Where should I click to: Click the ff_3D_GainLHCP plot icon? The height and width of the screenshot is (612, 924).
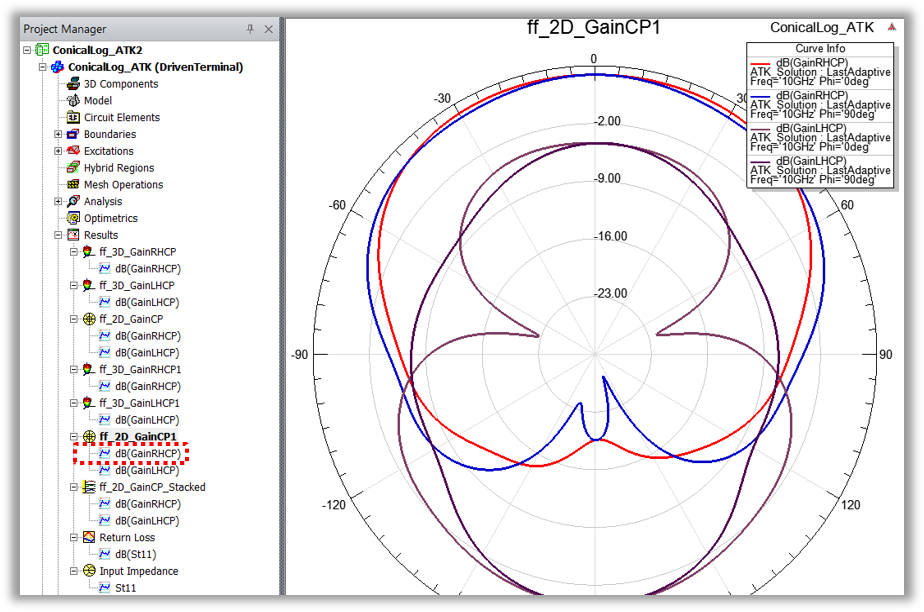tap(88, 285)
